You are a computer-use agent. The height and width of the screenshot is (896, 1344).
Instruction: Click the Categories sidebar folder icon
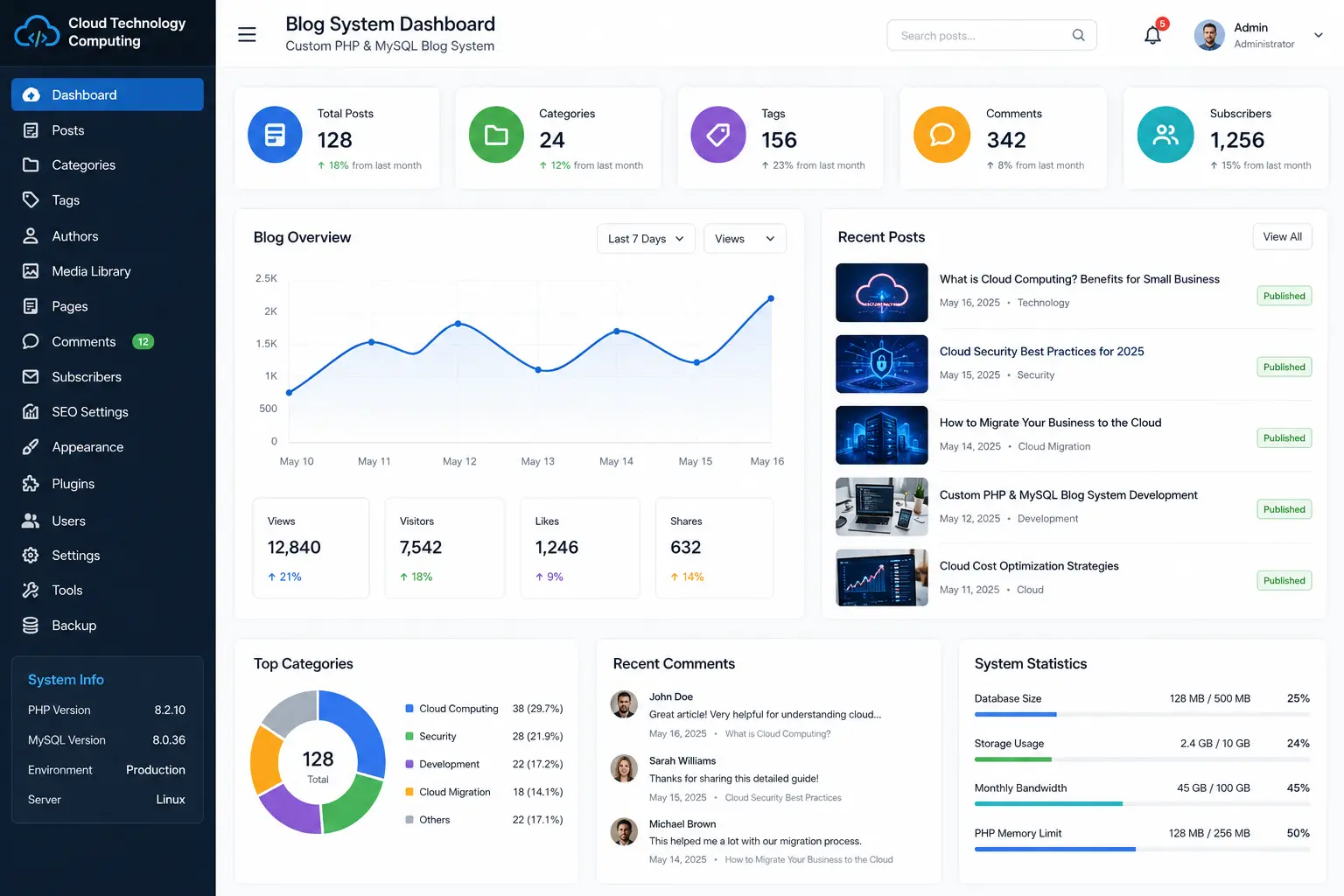[31, 164]
